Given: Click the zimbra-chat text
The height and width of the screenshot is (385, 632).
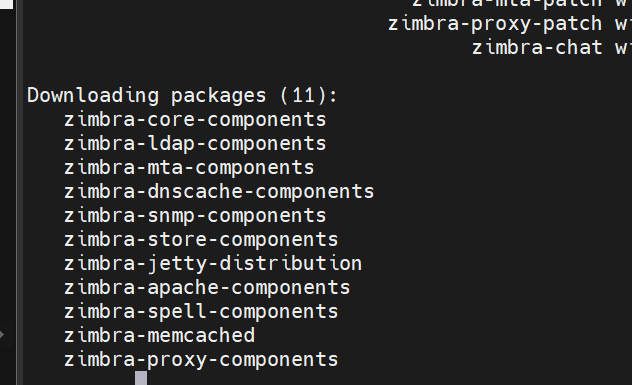Looking at the screenshot, I should 537,48.
